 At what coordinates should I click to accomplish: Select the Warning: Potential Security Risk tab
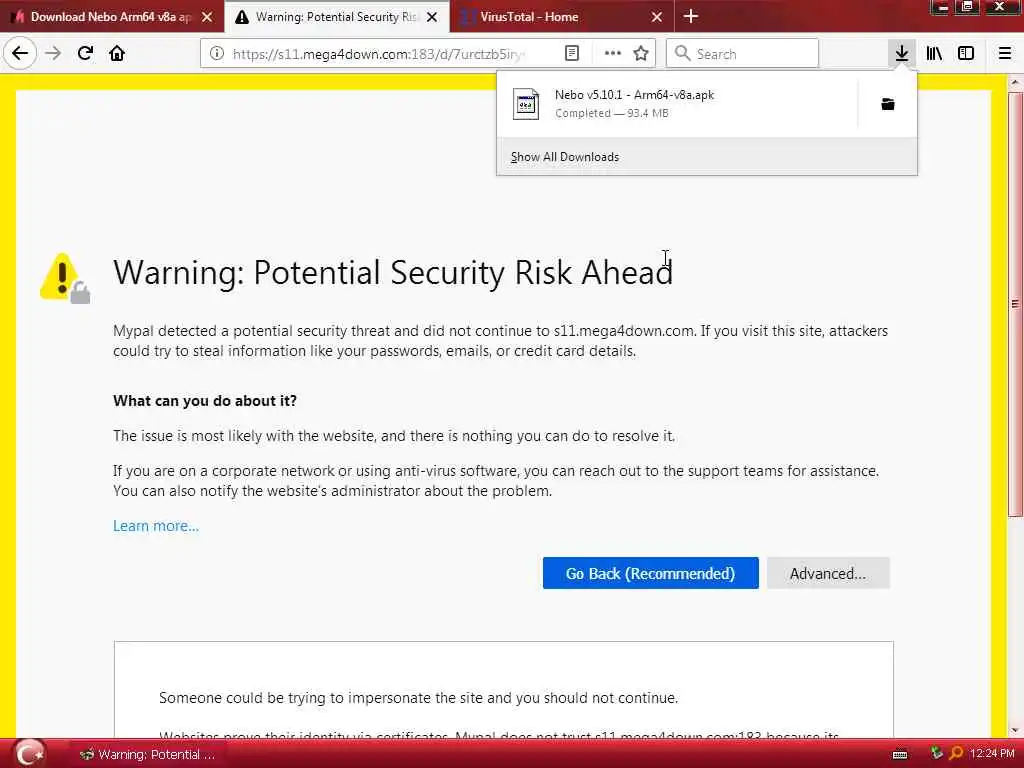(x=337, y=17)
